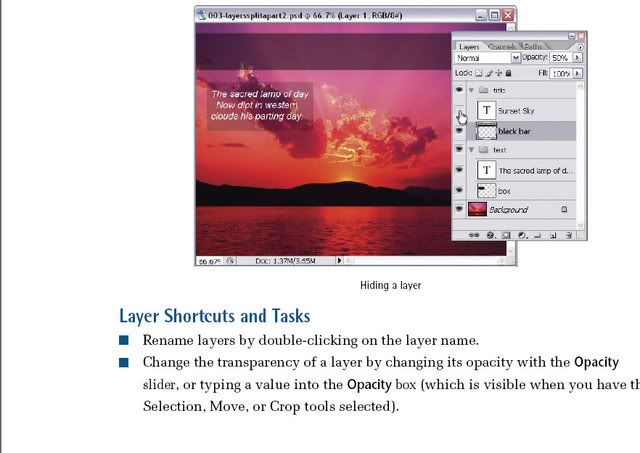Lock transparent pixels icon

click(x=478, y=73)
